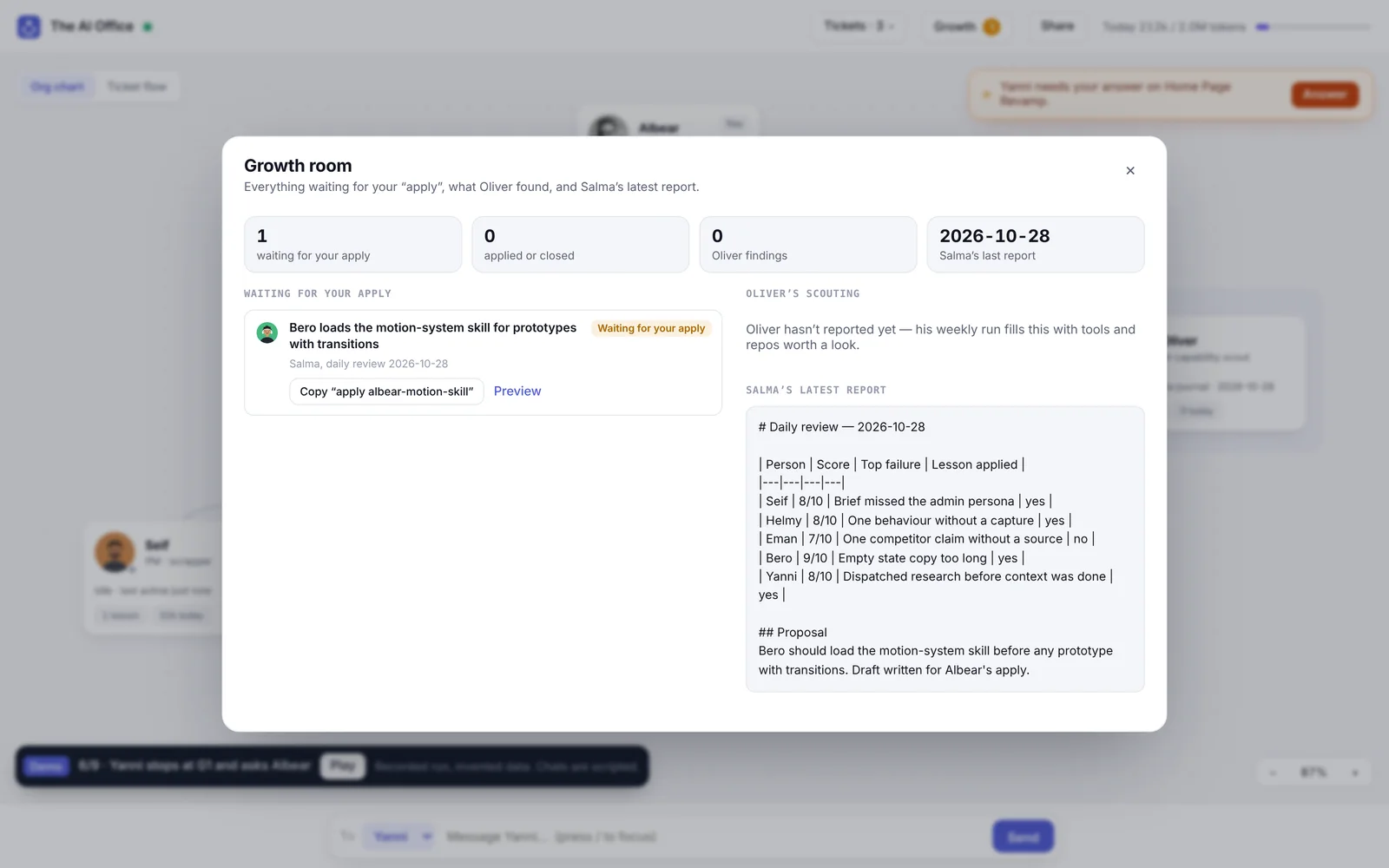
Task: Click the green status dot beside The AI Office
Action: coord(148,27)
